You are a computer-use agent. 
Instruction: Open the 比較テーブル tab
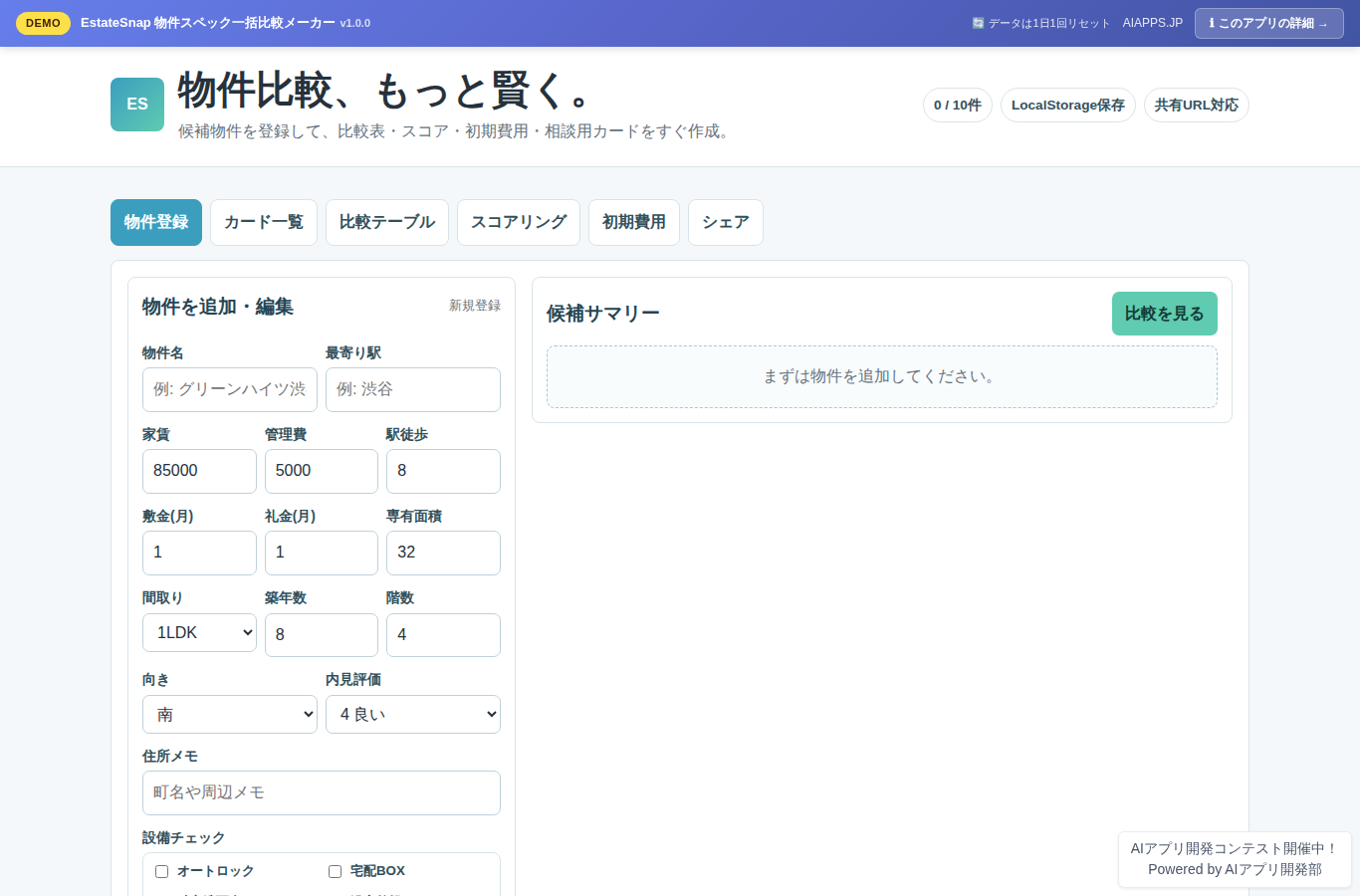[x=387, y=222]
